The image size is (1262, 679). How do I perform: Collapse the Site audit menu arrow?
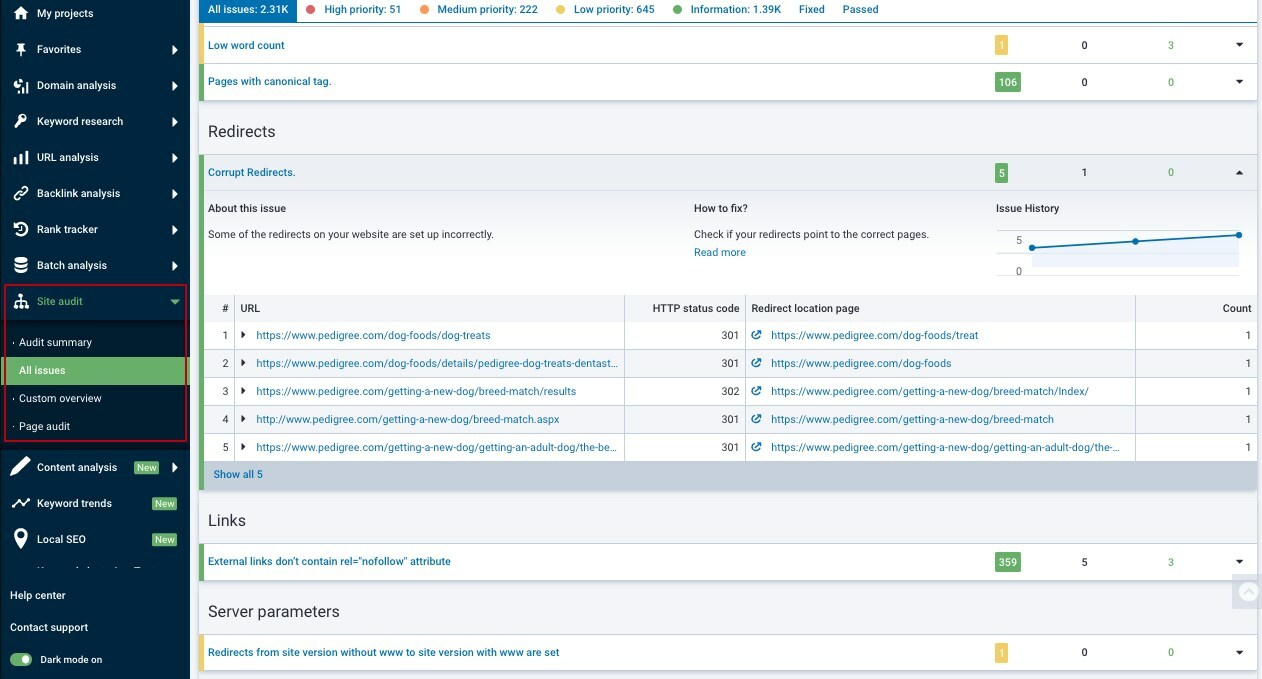175,301
